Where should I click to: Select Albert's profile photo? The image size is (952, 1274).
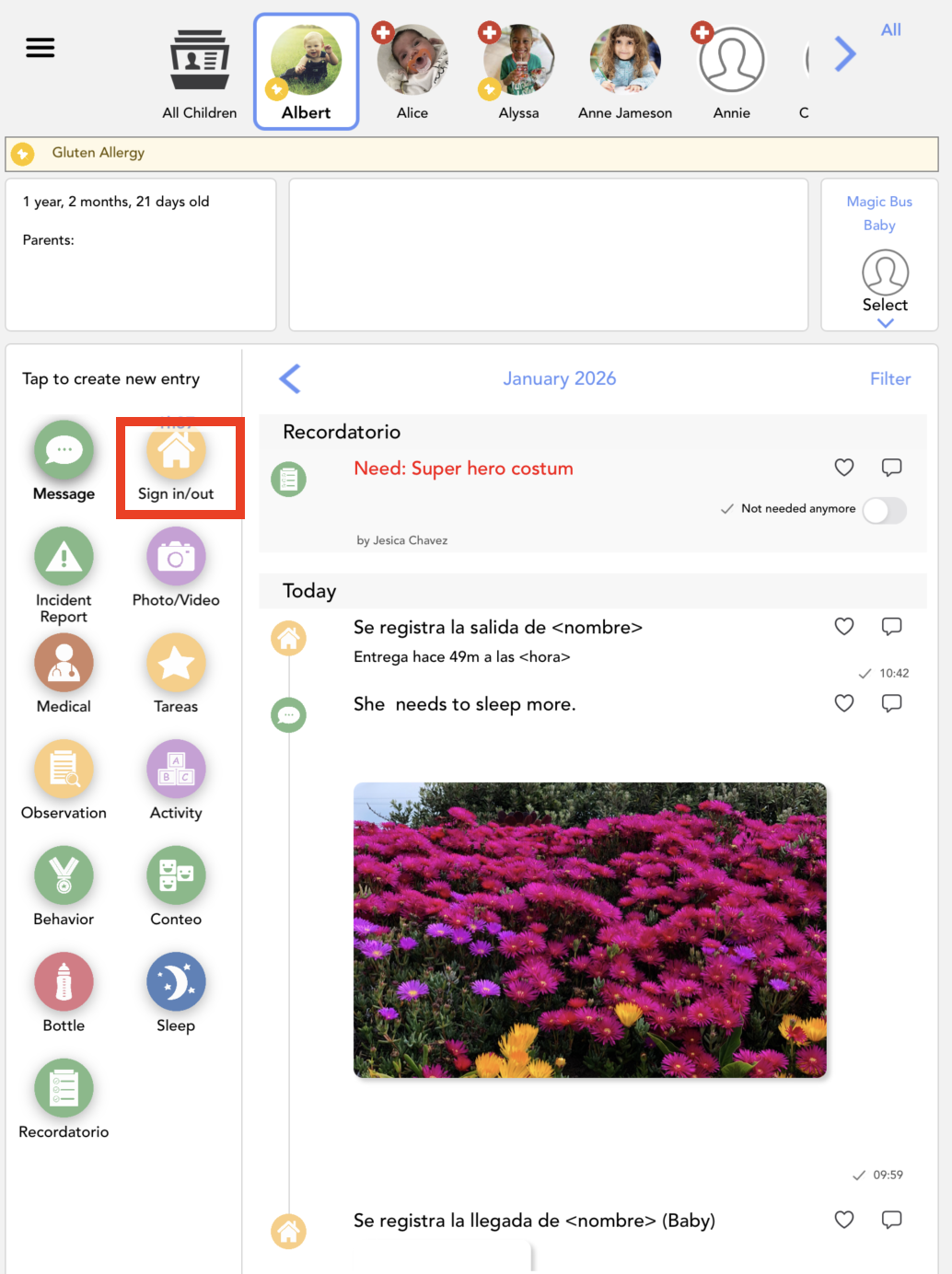pyautogui.click(x=307, y=61)
